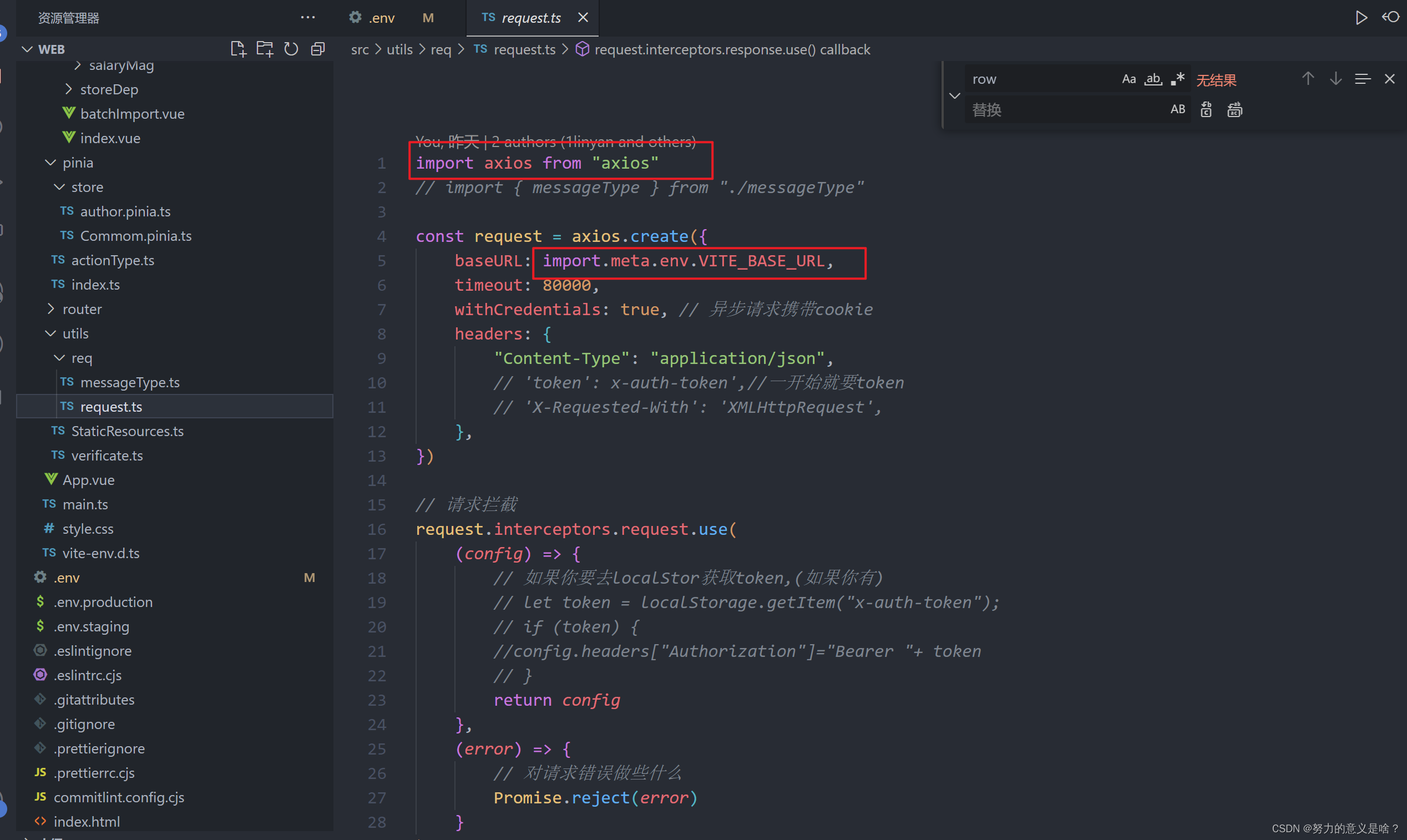Toggle Match Case in find box
This screenshot has height=840, width=1407.
click(x=1128, y=79)
